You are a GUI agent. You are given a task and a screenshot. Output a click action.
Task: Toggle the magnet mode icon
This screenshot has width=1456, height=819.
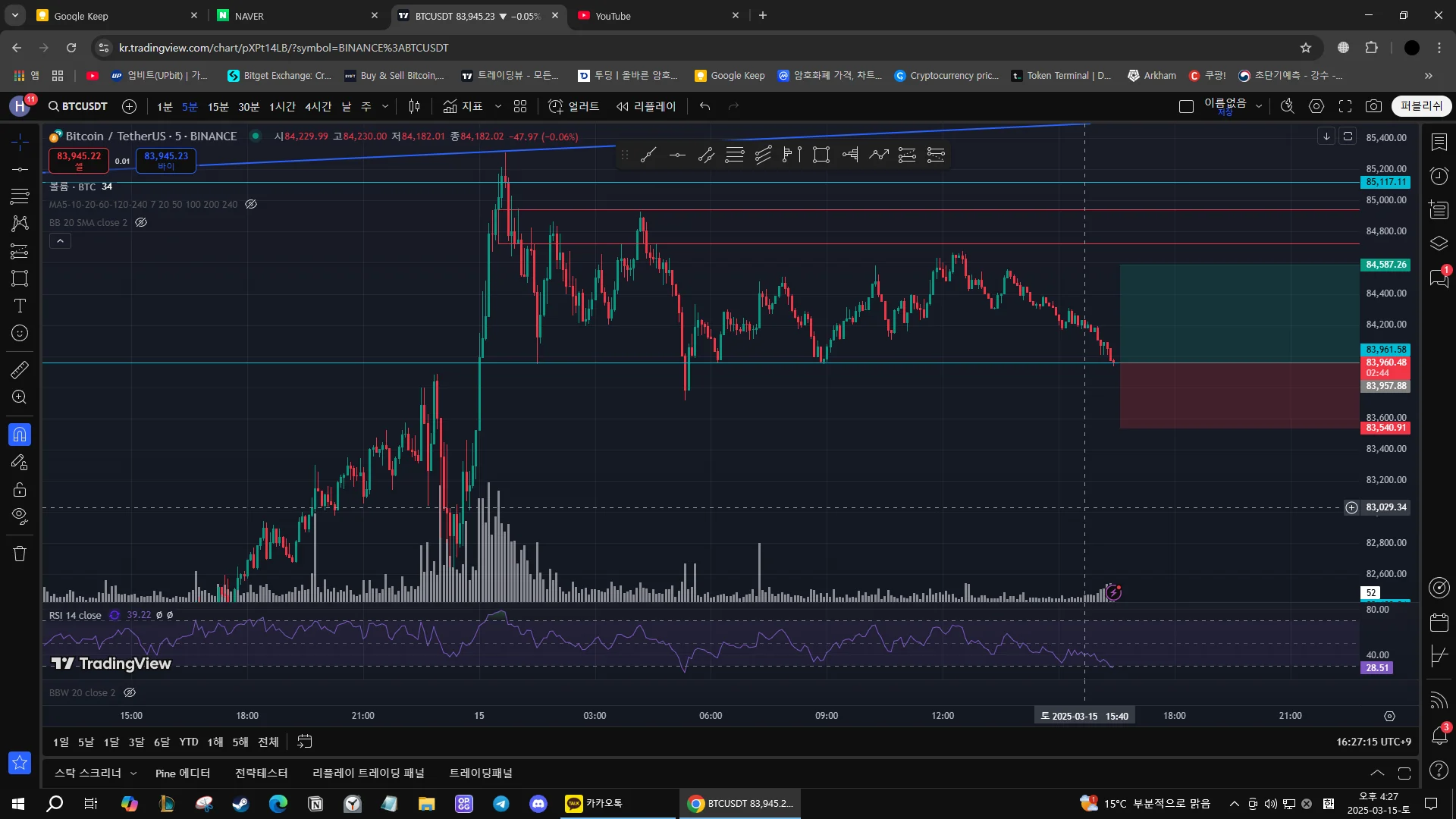pyautogui.click(x=20, y=435)
